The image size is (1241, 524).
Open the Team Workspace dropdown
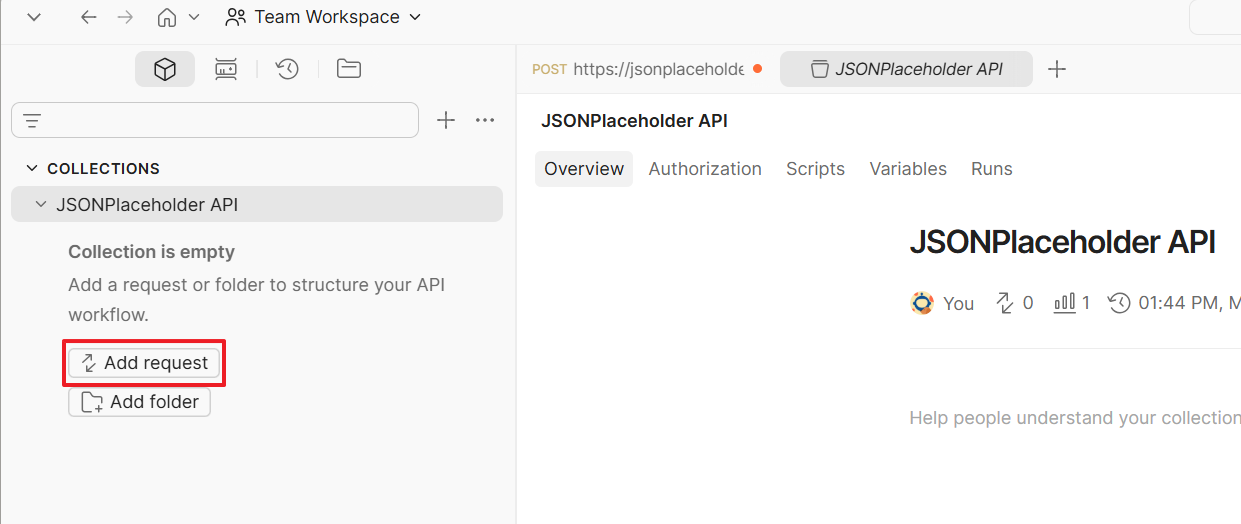[x=324, y=17]
